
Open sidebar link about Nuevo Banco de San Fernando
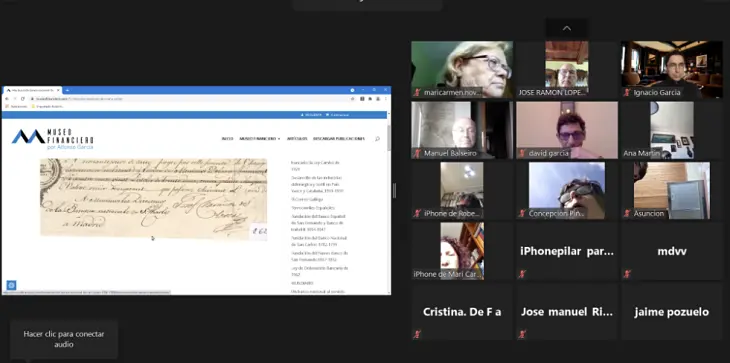click(x=319, y=256)
